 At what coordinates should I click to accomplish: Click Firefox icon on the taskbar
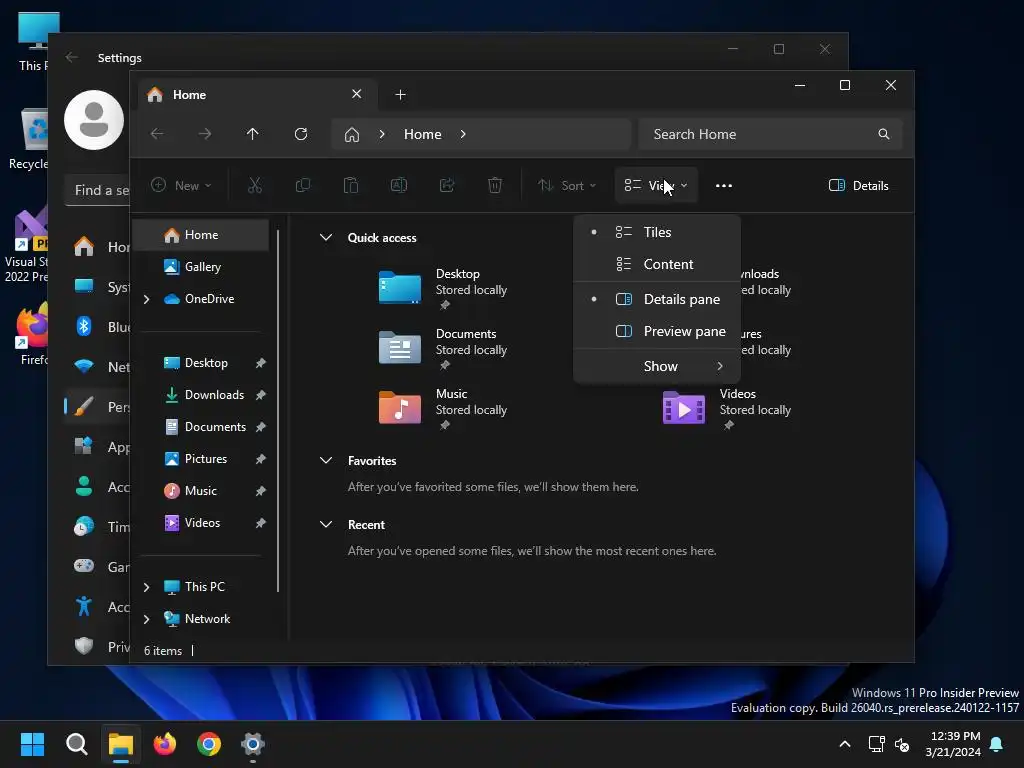click(x=165, y=744)
